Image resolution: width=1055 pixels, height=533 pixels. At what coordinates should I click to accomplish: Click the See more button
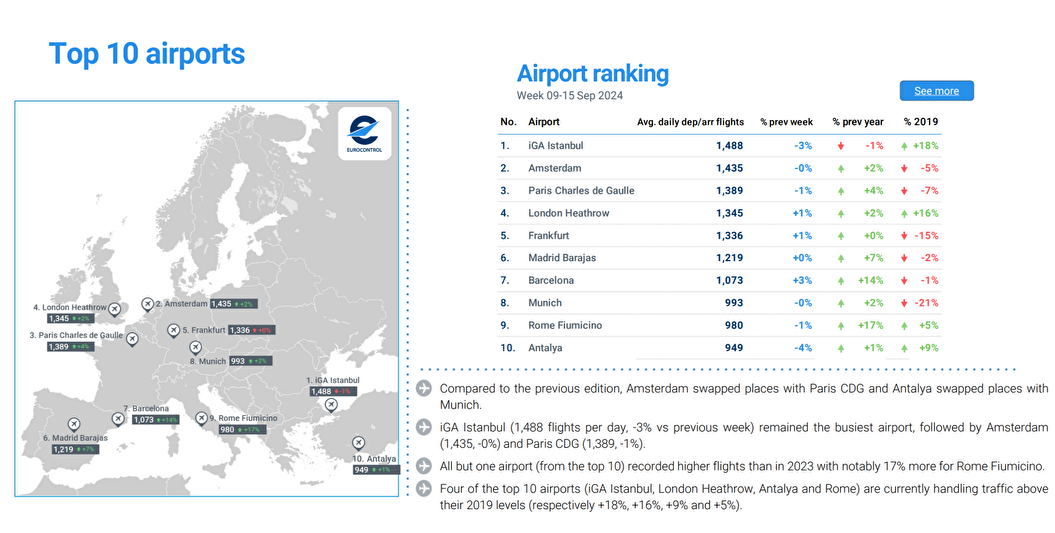pos(936,91)
